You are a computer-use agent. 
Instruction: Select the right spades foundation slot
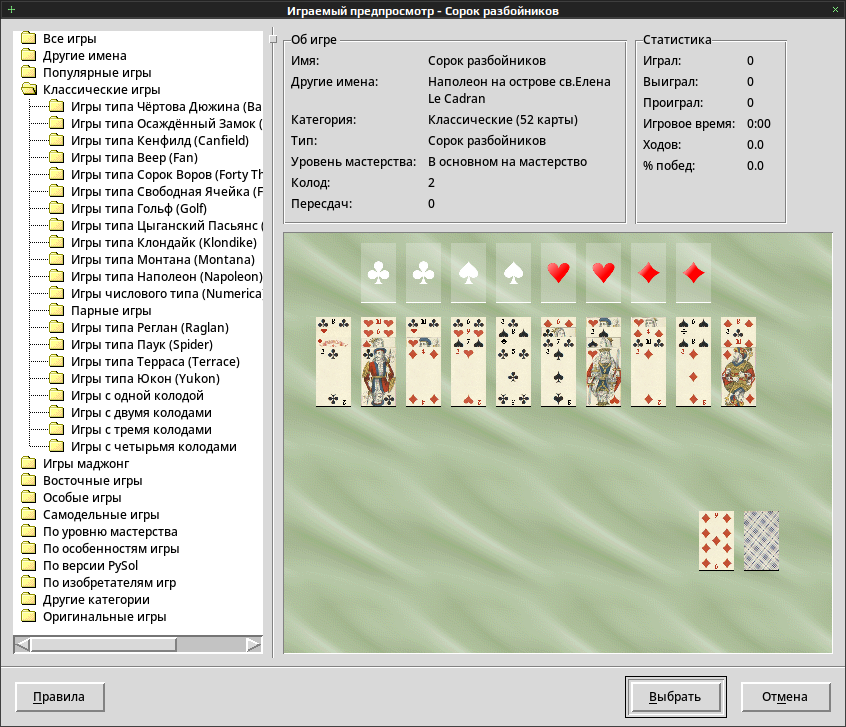click(x=513, y=273)
